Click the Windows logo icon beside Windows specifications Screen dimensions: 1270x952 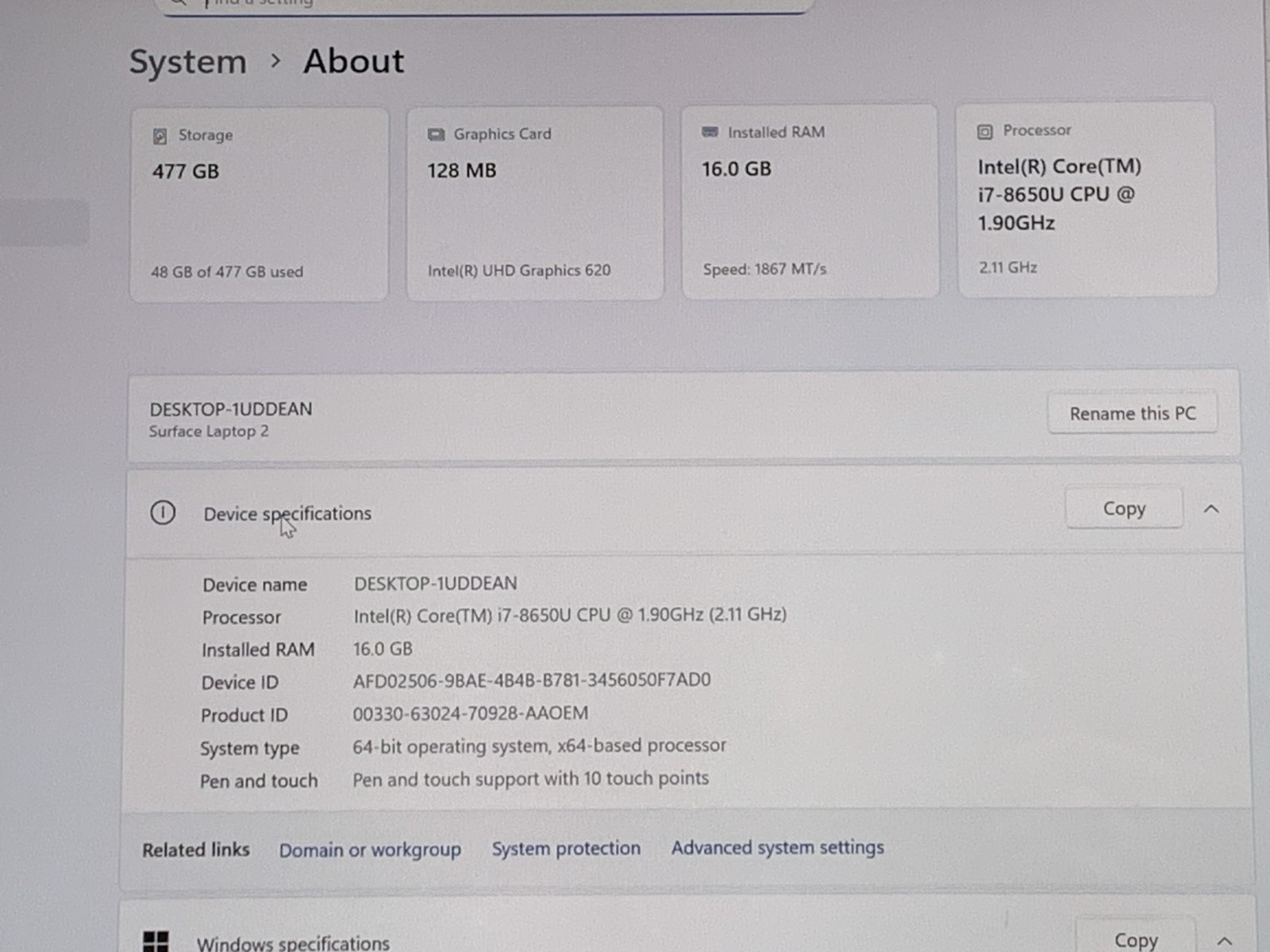(156, 942)
